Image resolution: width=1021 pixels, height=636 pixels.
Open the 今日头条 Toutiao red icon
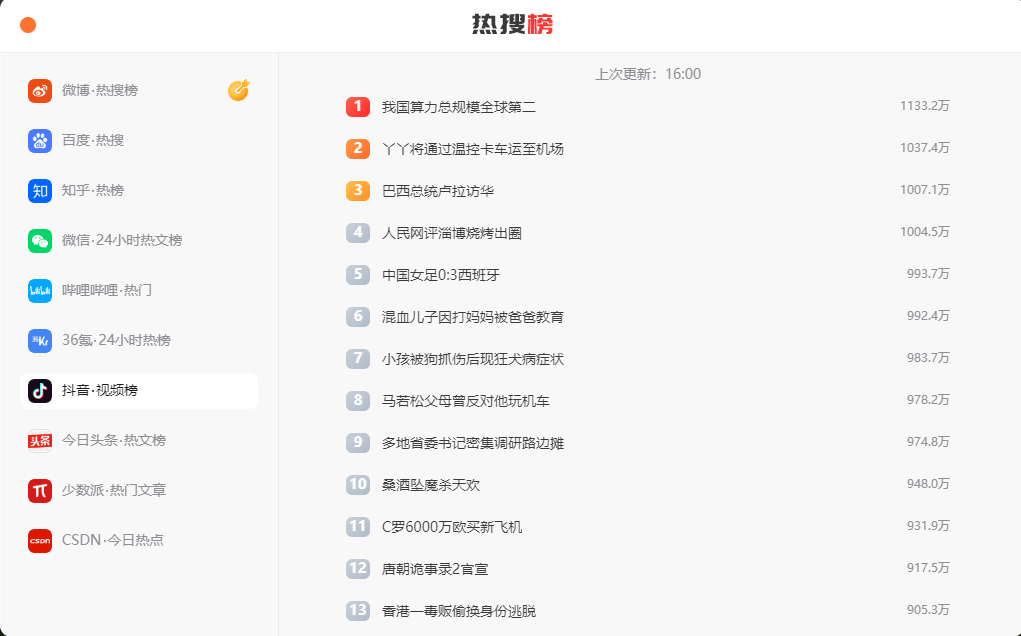pos(39,440)
